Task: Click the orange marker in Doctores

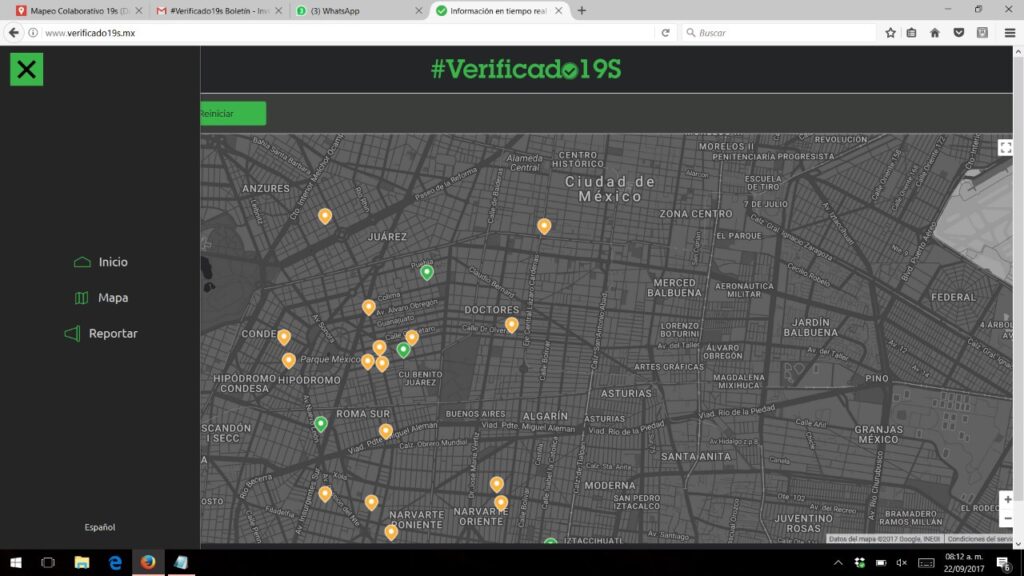Action: [511, 324]
